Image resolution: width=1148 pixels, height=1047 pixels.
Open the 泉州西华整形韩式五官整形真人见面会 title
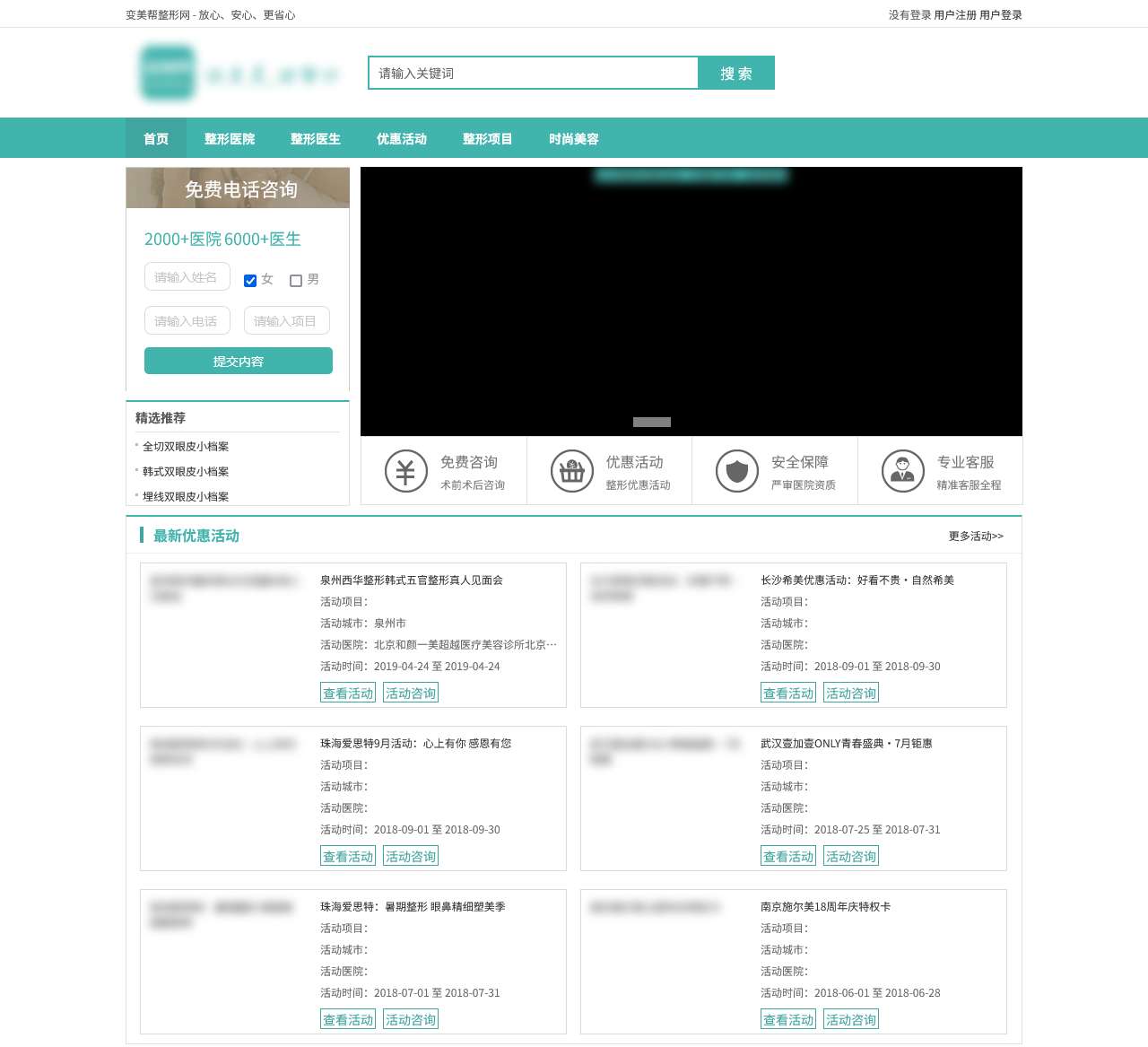click(x=412, y=580)
